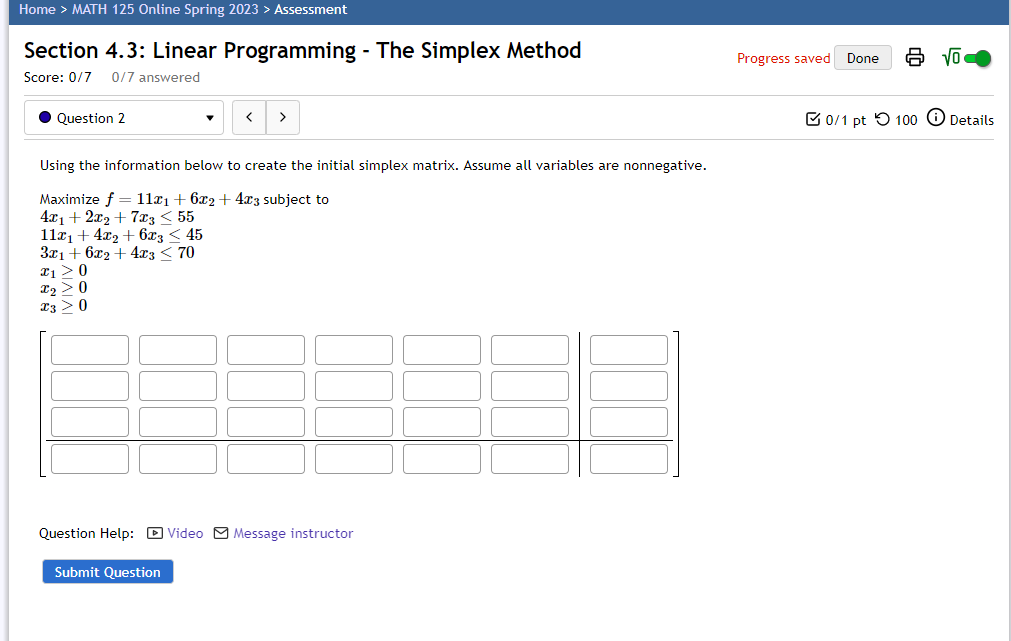Click the 0/1 pt checkmark score icon
Image resolution: width=1011 pixels, height=641 pixels.
click(x=813, y=119)
